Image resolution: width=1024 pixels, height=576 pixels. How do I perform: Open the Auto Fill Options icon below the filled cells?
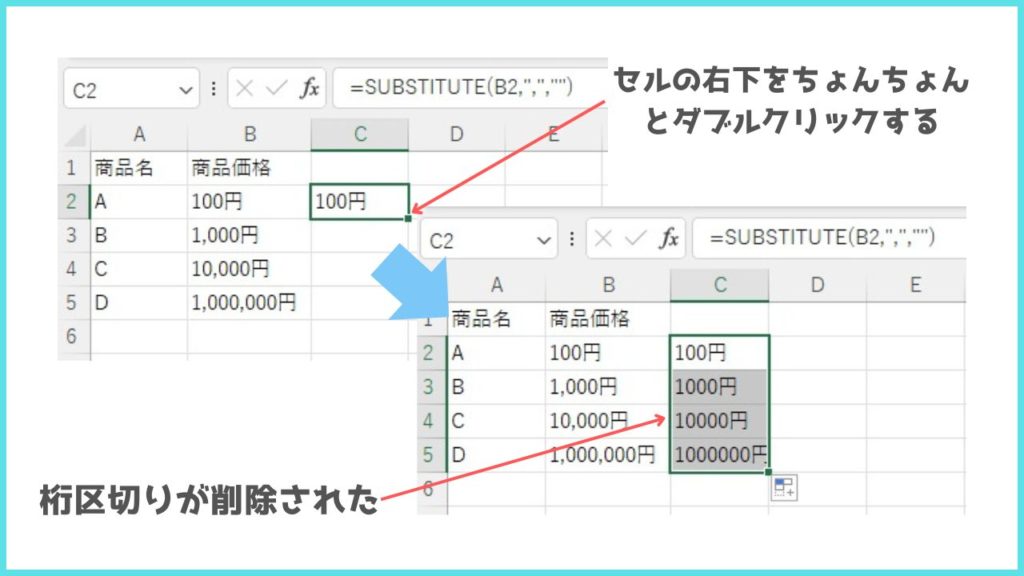click(783, 489)
